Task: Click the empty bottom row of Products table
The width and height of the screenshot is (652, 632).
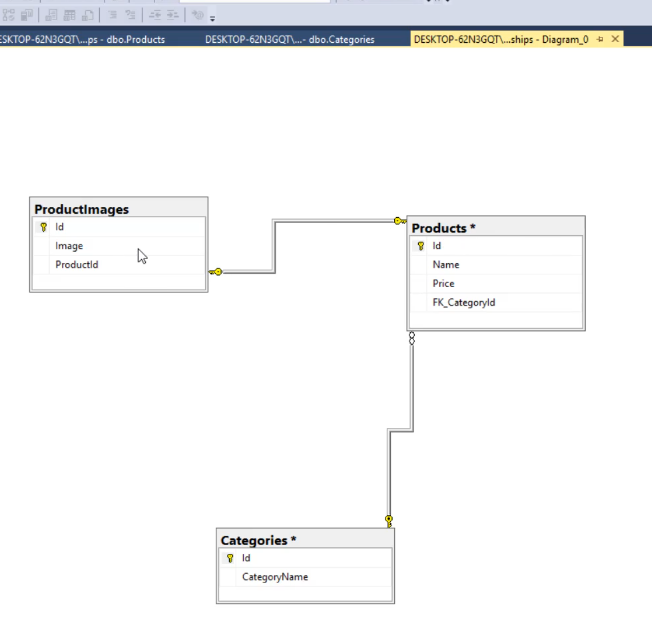Action: point(496,319)
